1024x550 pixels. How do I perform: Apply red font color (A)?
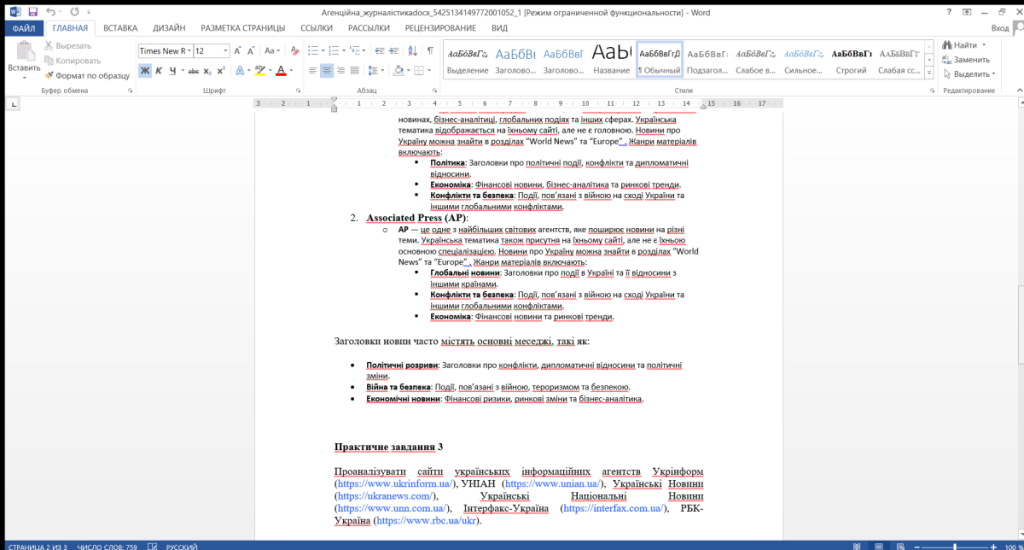[x=281, y=71]
